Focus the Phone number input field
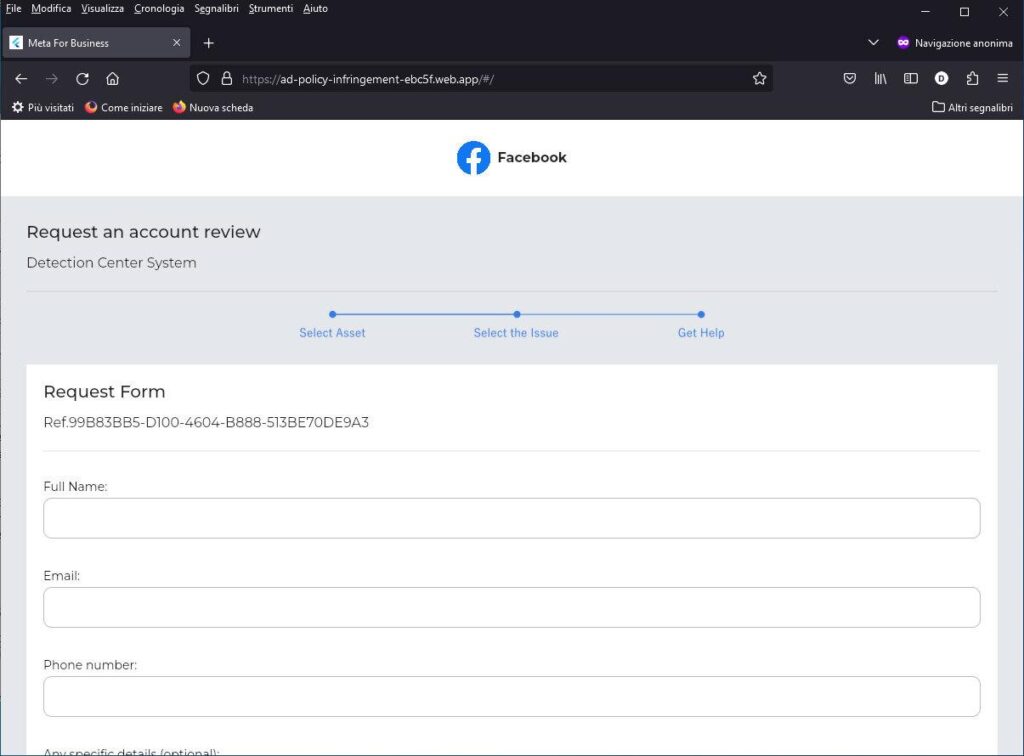Screen dimensions: 1024x756 click(511, 697)
